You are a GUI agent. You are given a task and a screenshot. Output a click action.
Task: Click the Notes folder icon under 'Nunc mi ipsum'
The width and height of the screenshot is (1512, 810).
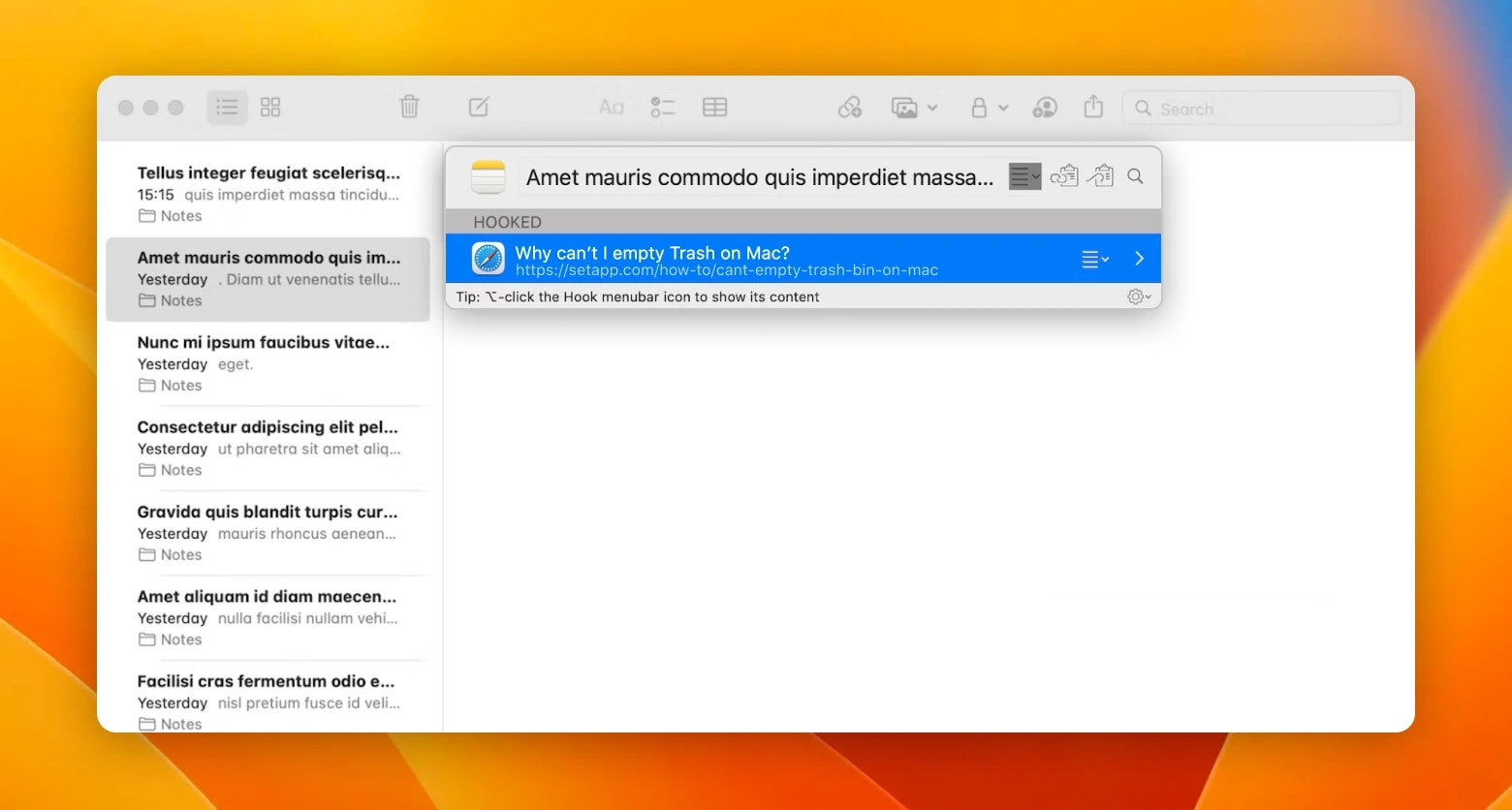pyautogui.click(x=147, y=386)
